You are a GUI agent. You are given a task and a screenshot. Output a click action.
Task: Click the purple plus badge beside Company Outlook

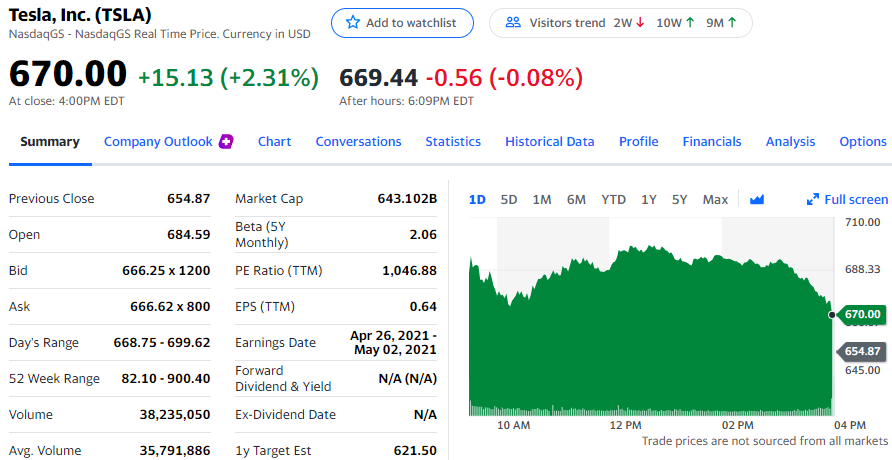[226, 142]
